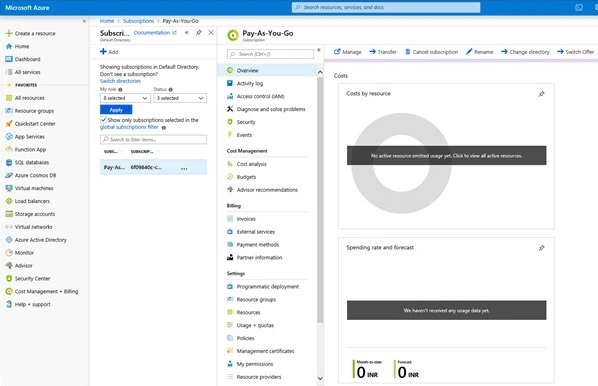
Task: Click the Create a resource plus icon
Action: [x=8, y=34]
